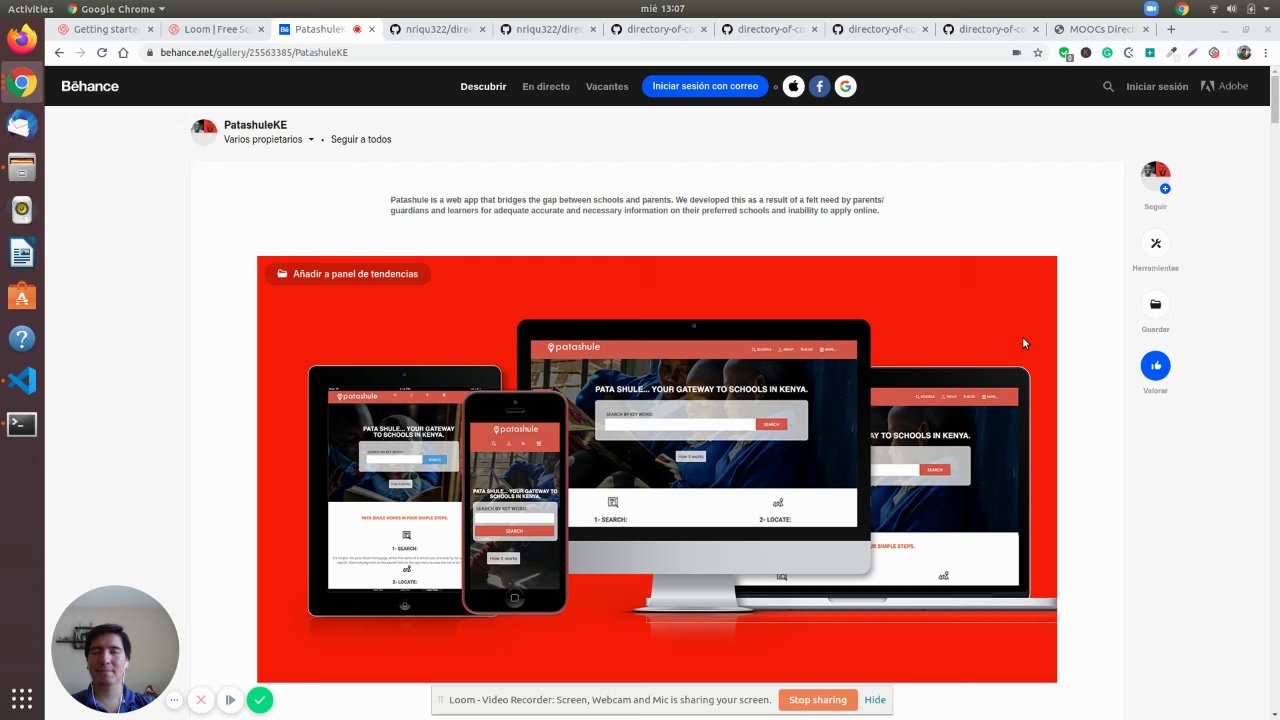
Task: Open Firefox from the Ubuntu dock
Action: point(22,39)
